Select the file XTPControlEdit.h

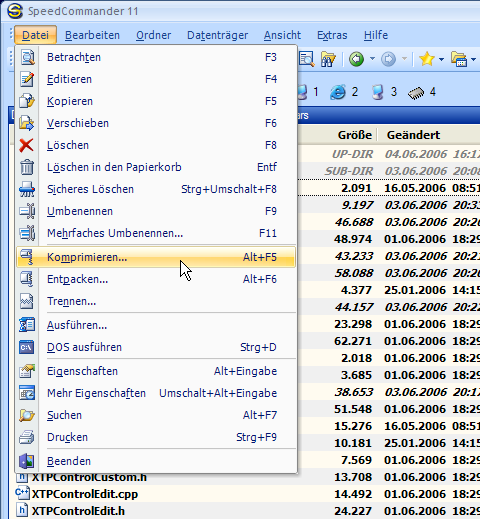(x=78, y=511)
